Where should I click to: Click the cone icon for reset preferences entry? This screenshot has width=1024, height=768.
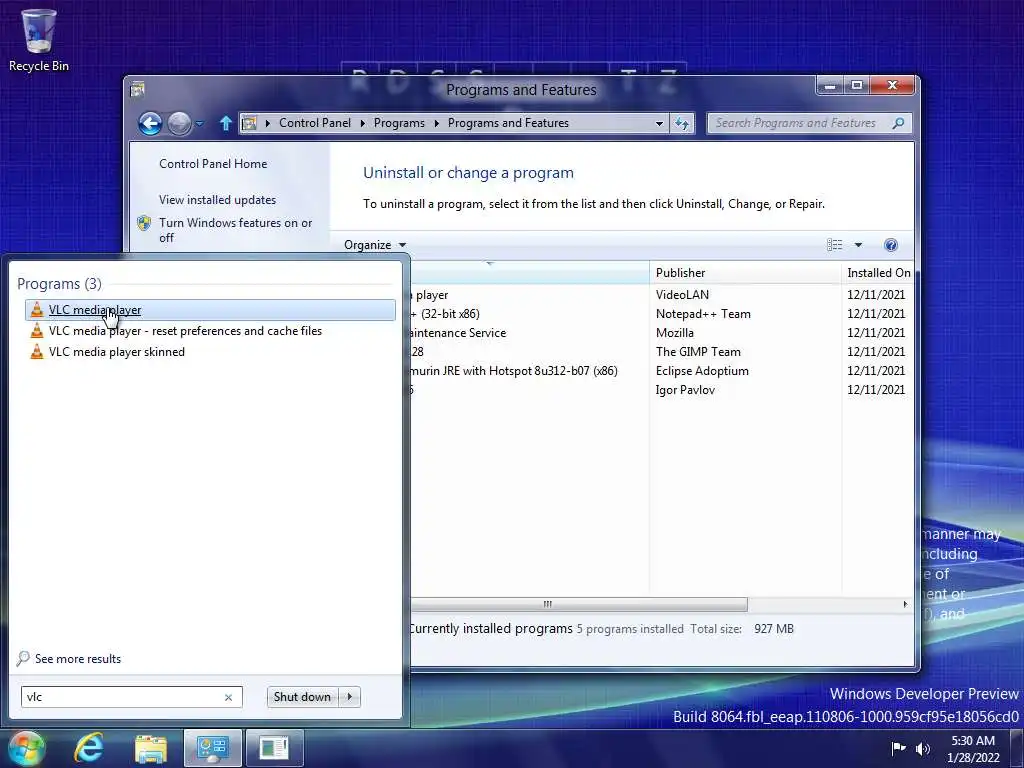point(37,331)
